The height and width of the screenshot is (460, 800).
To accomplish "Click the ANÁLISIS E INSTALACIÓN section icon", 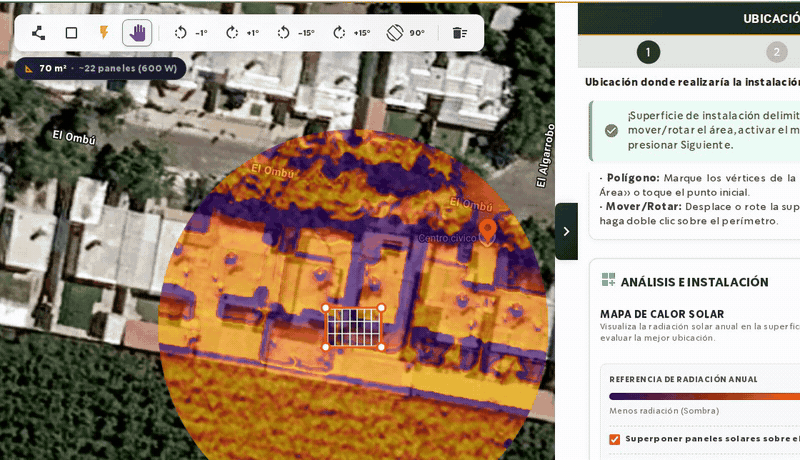I will tap(608, 279).
